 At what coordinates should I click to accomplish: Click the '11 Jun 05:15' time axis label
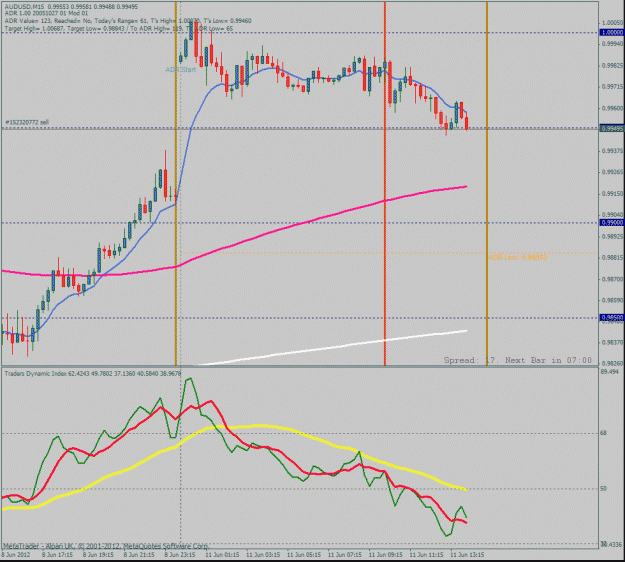[x=304, y=555]
